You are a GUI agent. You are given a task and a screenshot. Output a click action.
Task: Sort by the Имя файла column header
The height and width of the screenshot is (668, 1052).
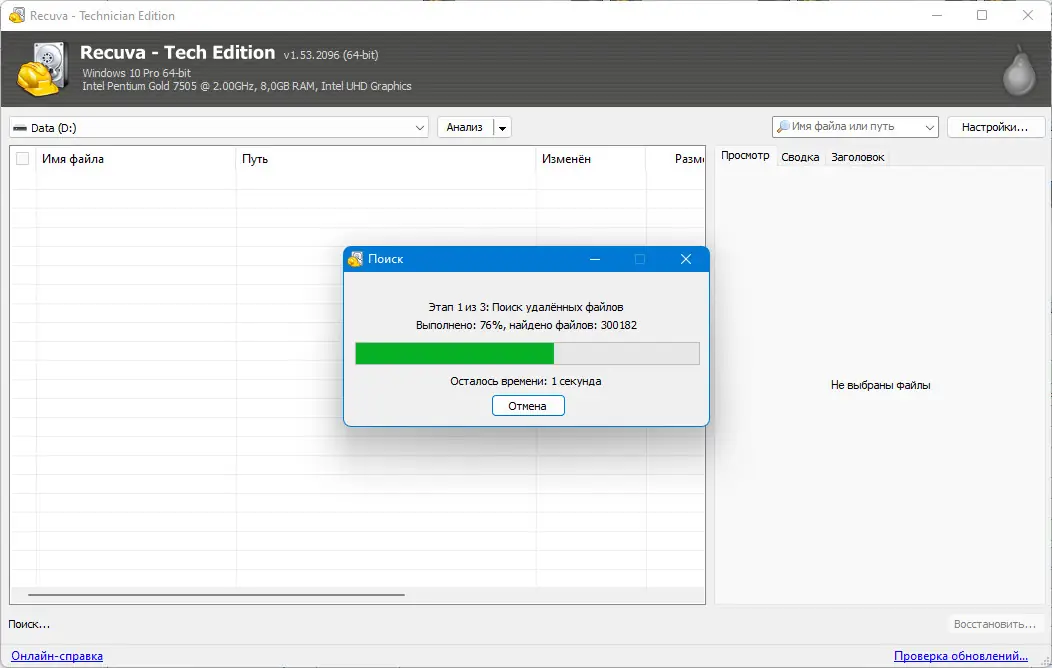pyautogui.click(x=135, y=159)
